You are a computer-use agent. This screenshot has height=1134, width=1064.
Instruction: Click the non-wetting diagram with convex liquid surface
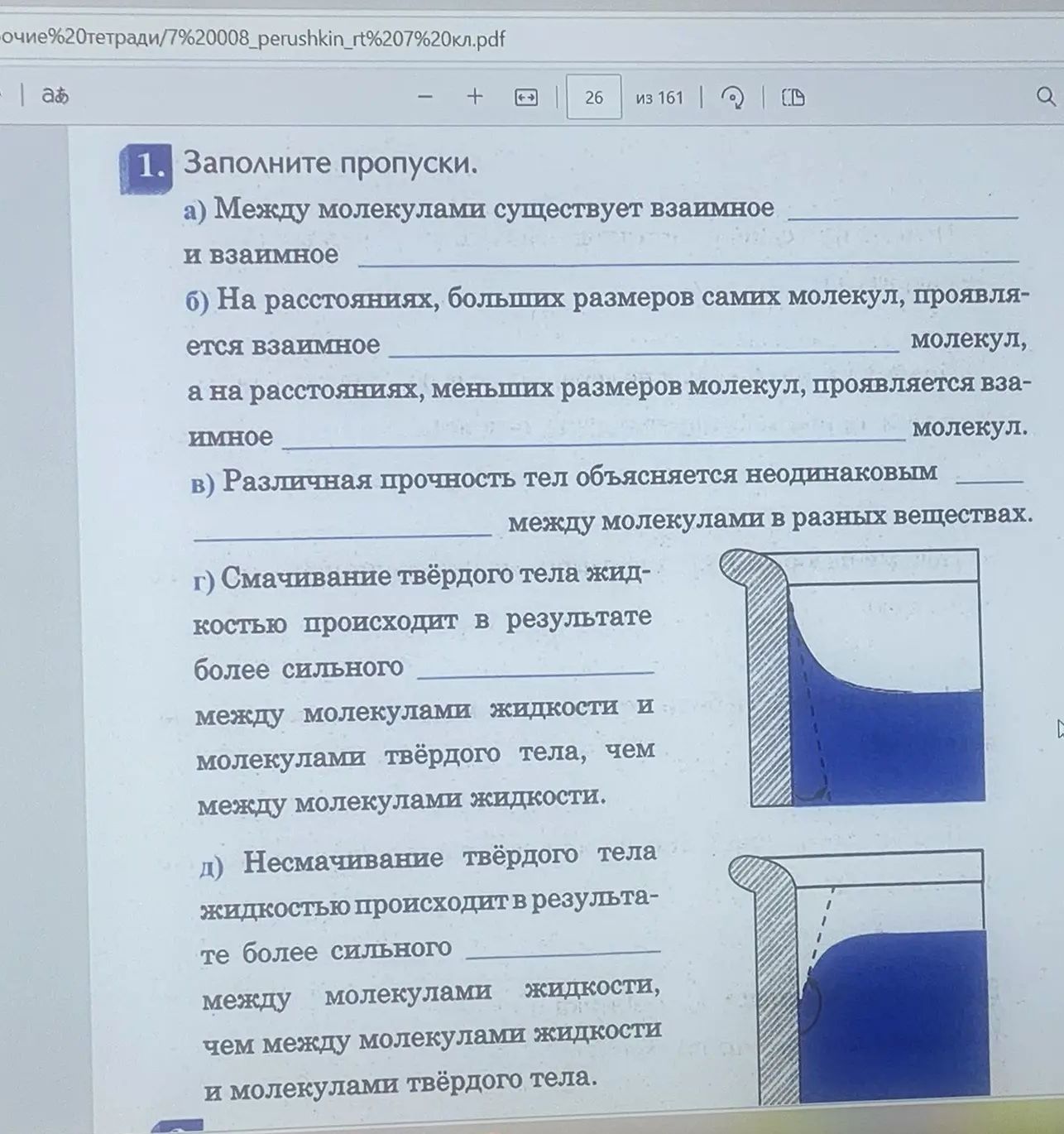(858, 978)
